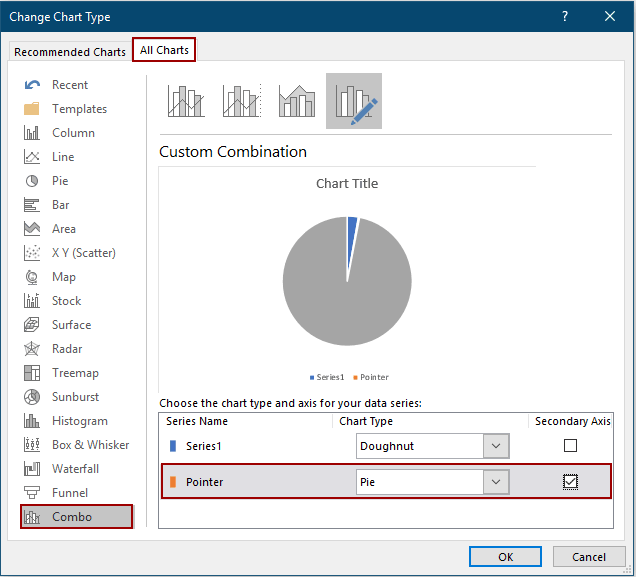
Task: Choose the Pie chart category
Action: (x=60, y=181)
